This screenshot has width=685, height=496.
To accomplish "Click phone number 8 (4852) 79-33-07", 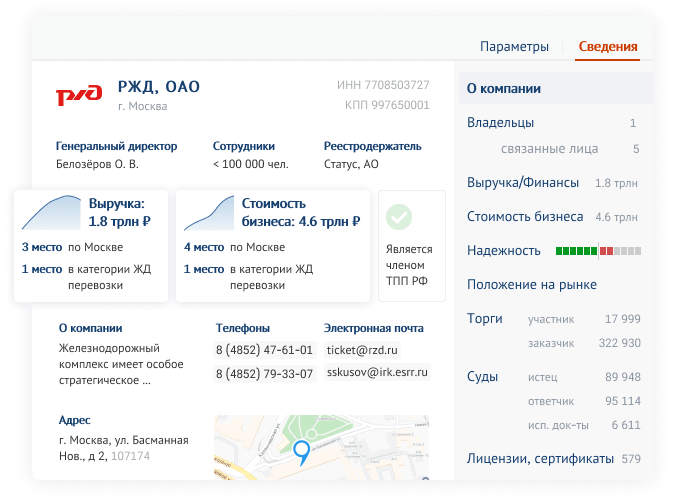I will [x=264, y=374].
